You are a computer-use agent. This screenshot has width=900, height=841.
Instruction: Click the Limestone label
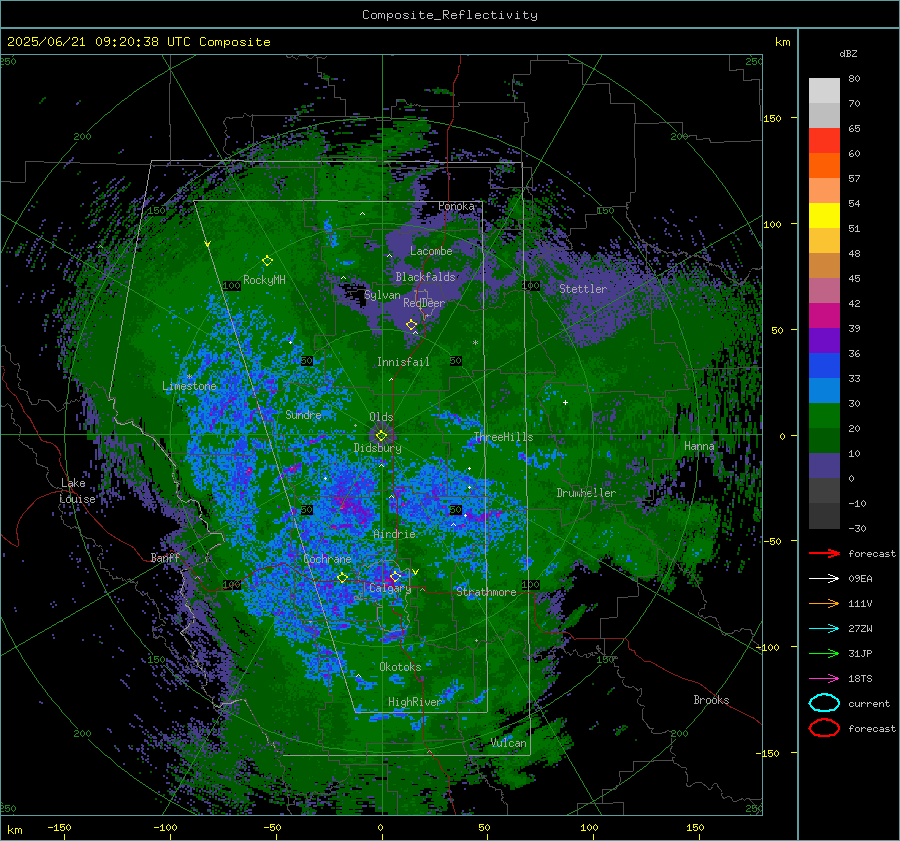coord(189,386)
